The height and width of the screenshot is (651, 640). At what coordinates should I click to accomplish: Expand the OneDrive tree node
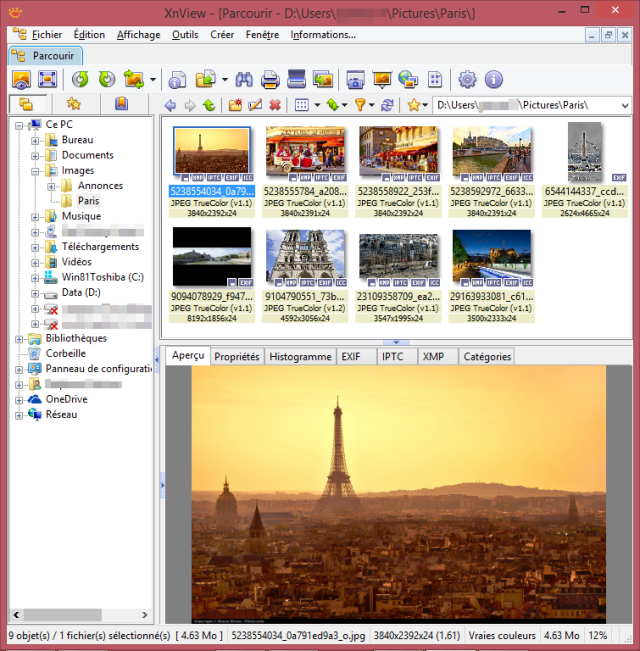[19, 400]
